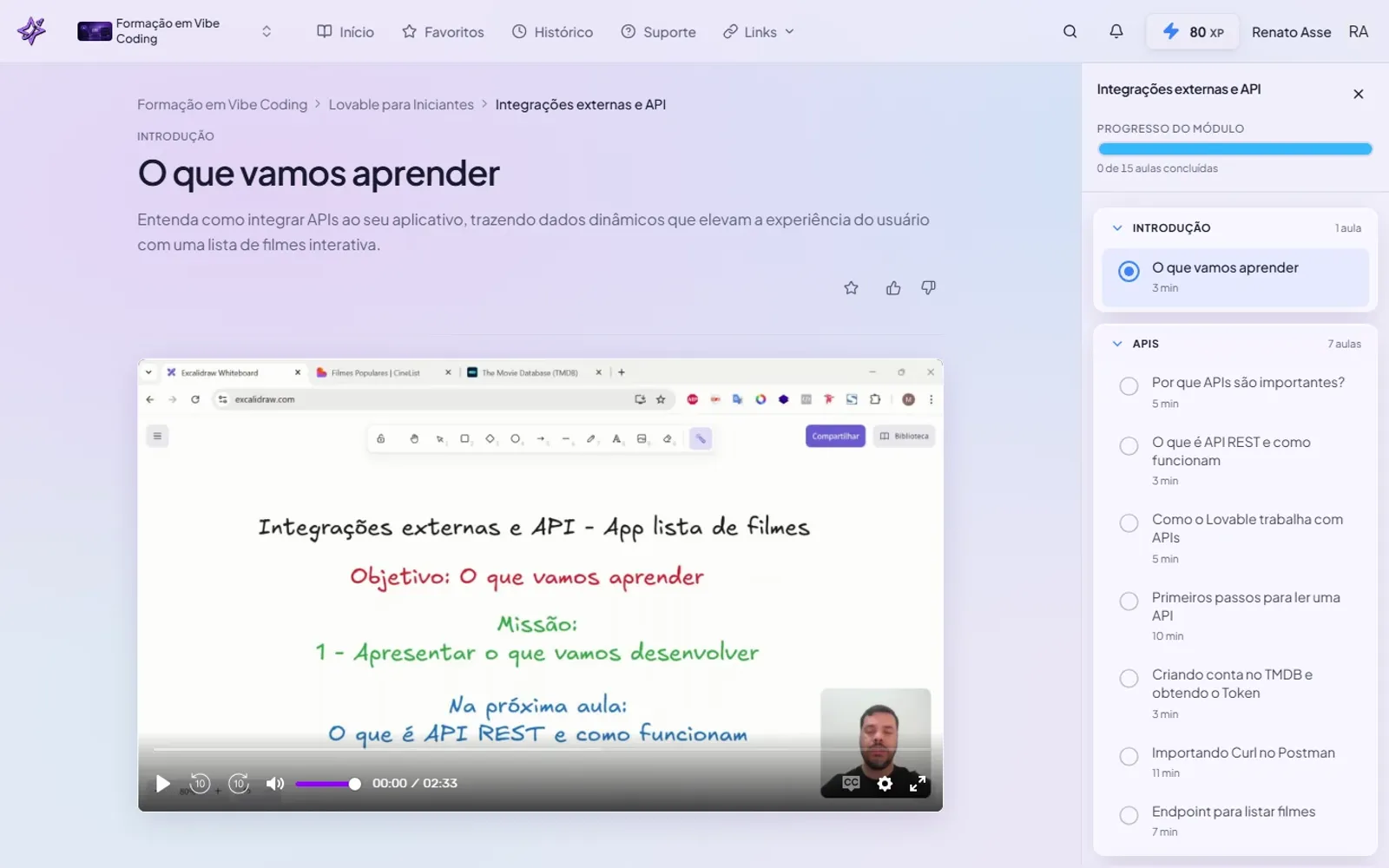The image size is (1389, 868).
Task: Open lesson Endpoint para listar filmes
Action: click(1233, 812)
